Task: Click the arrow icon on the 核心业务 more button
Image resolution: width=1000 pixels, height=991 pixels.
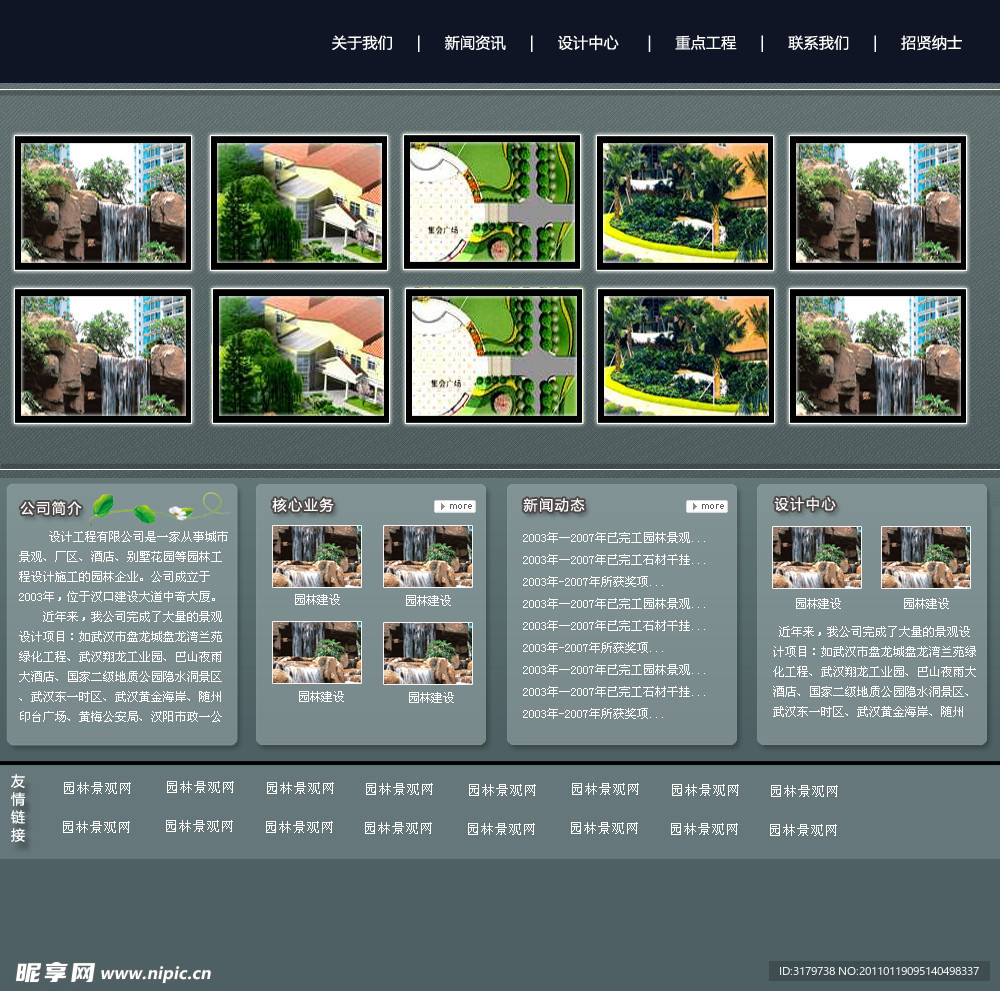Action: click(x=441, y=506)
